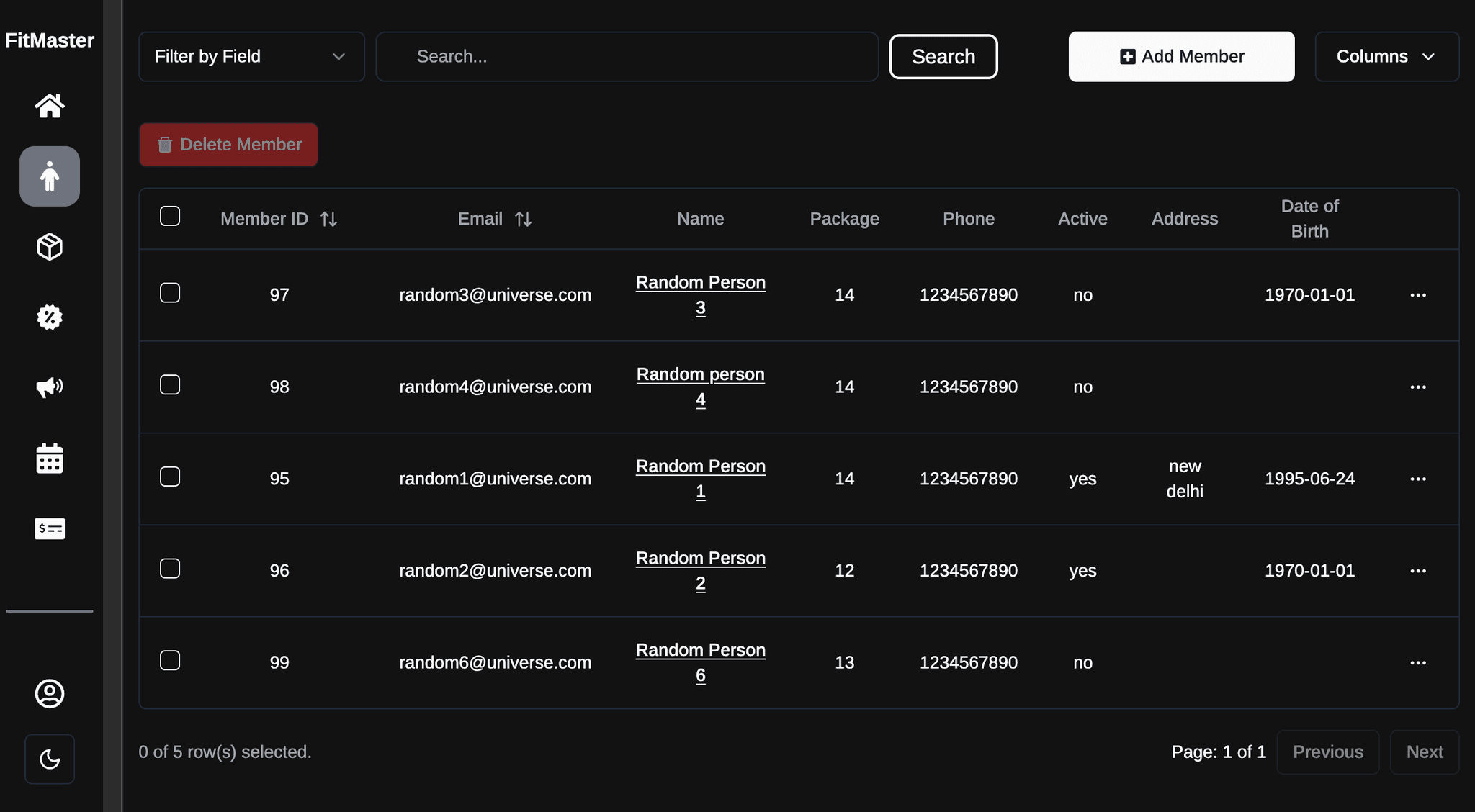
Task: Open row actions menu for member 96
Action: click(1418, 571)
